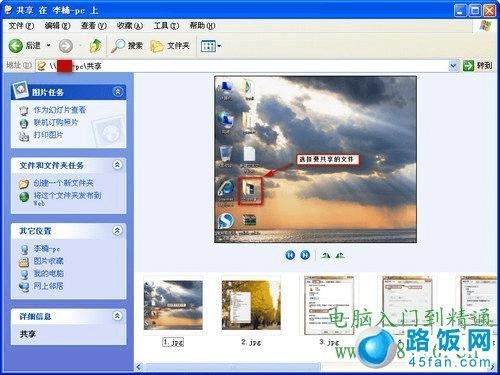Screen dimensions: 500x375
Task: Open the 收藏 menu
Action: 130,26
